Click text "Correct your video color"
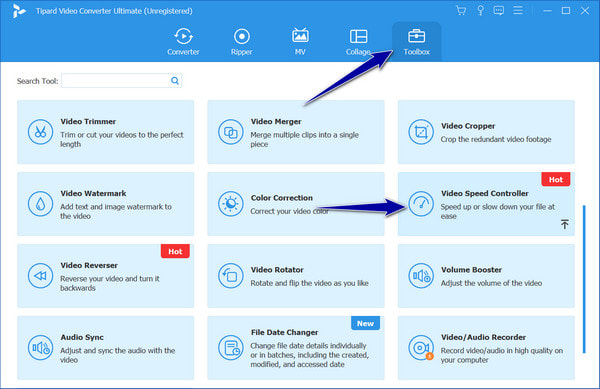600x389 pixels. pos(289,211)
